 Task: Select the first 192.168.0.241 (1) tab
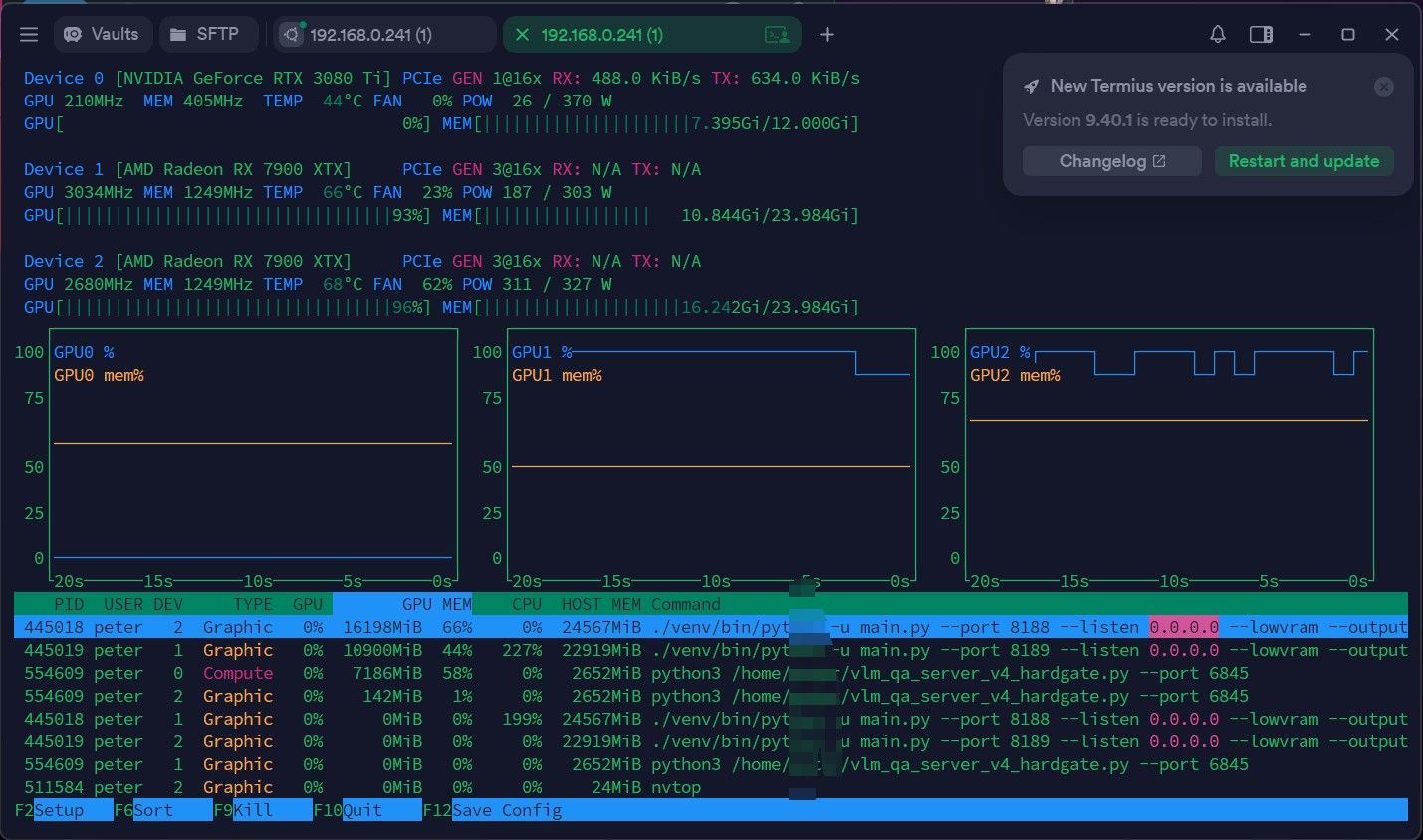click(384, 35)
